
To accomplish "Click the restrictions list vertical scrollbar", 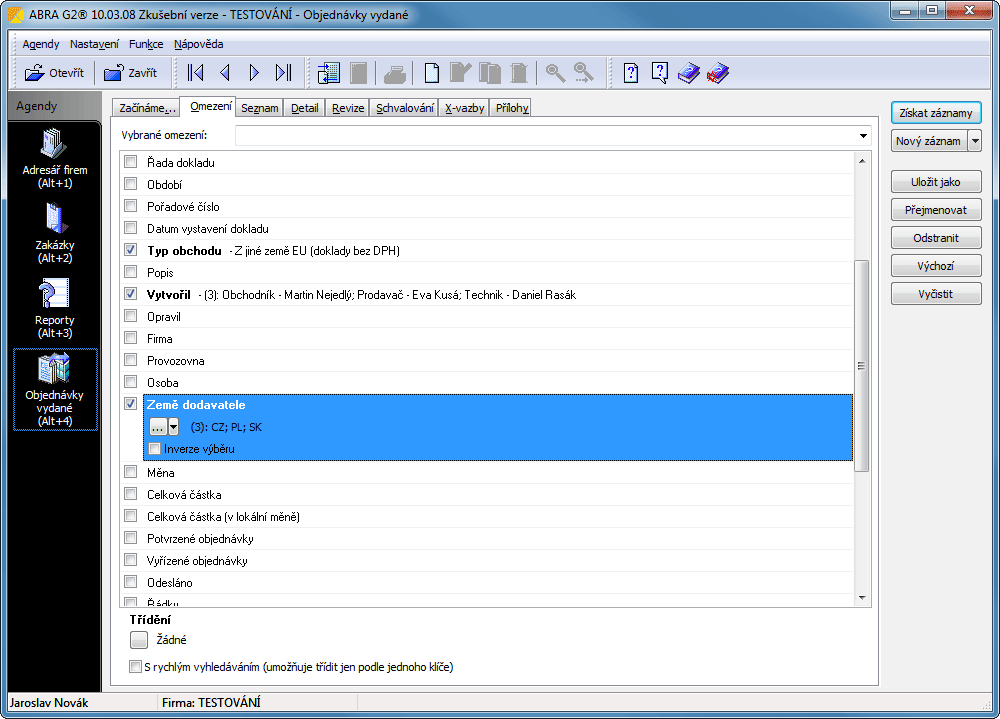I will [863, 364].
